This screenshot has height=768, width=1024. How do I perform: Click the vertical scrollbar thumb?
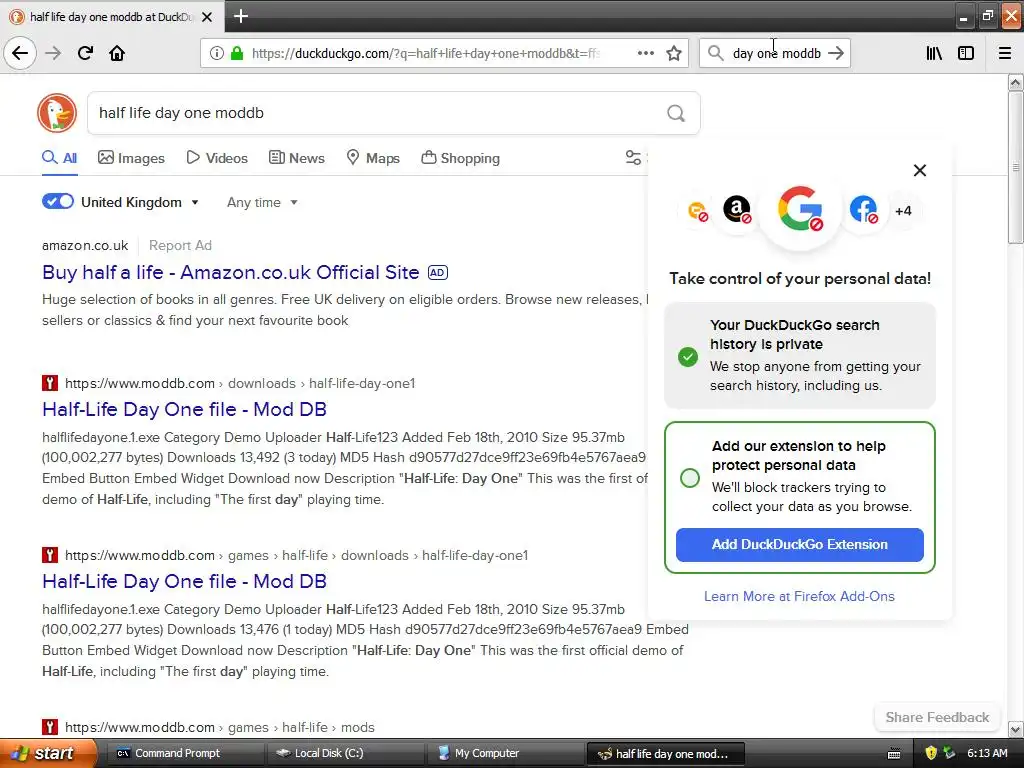(1015, 167)
